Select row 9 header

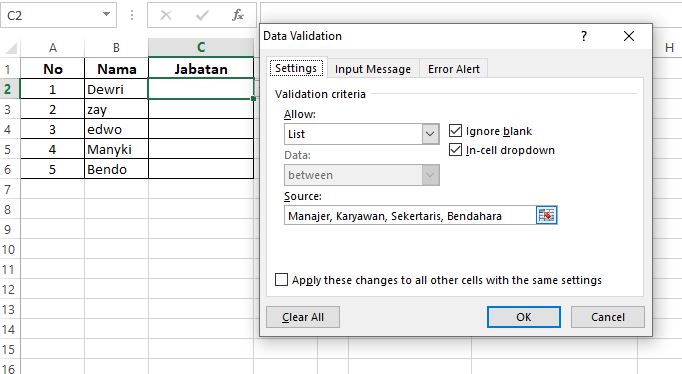click(x=10, y=229)
